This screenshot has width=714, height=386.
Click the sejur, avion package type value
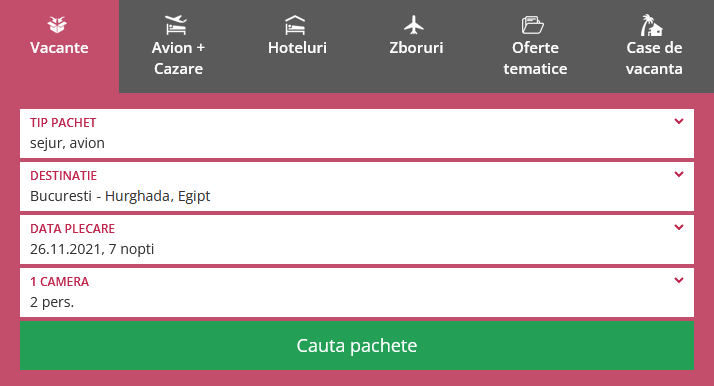coord(67,143)
